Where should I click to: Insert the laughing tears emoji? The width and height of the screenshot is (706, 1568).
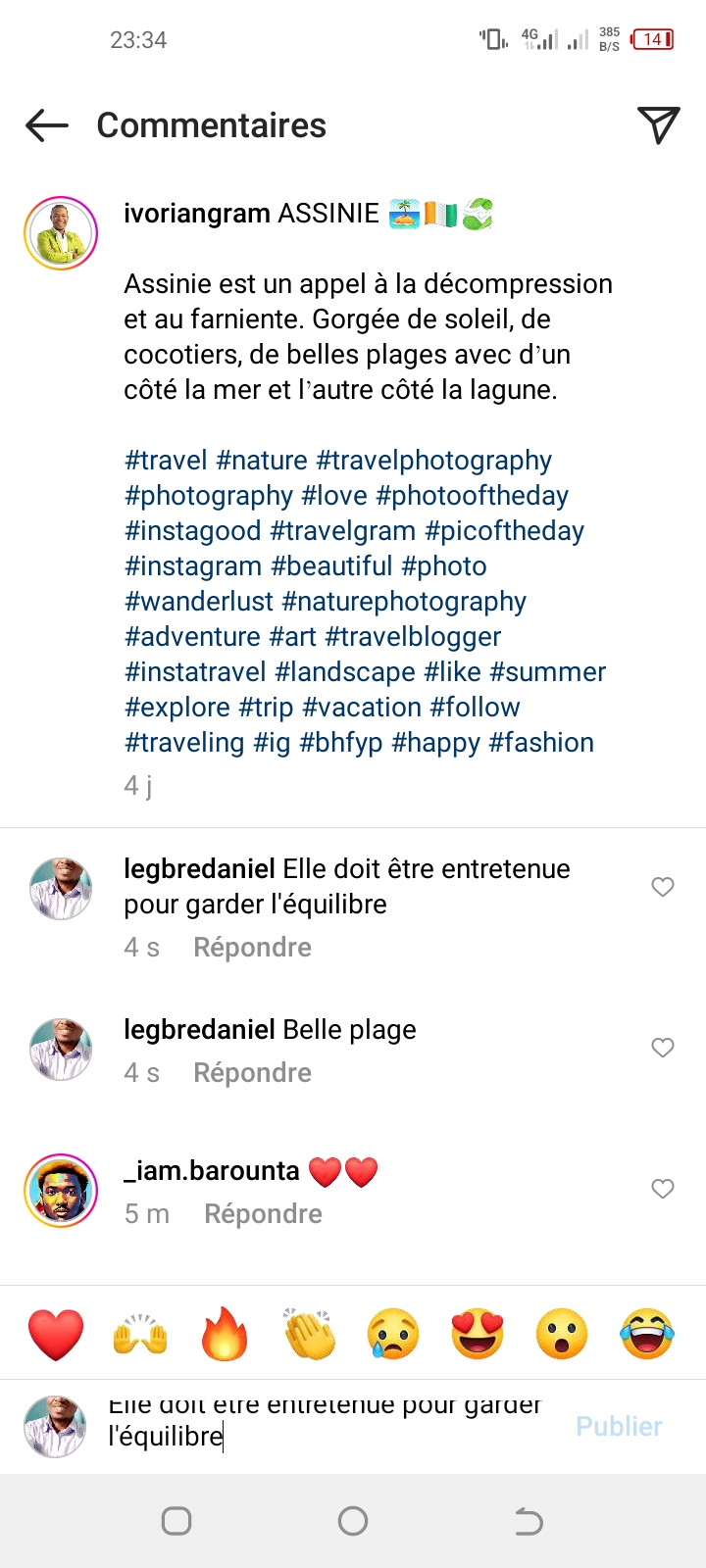click(x=647, y=1335)
